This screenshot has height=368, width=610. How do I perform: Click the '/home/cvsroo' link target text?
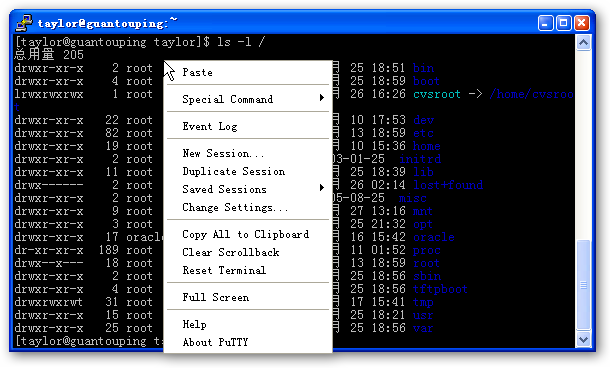click(531, 94)
